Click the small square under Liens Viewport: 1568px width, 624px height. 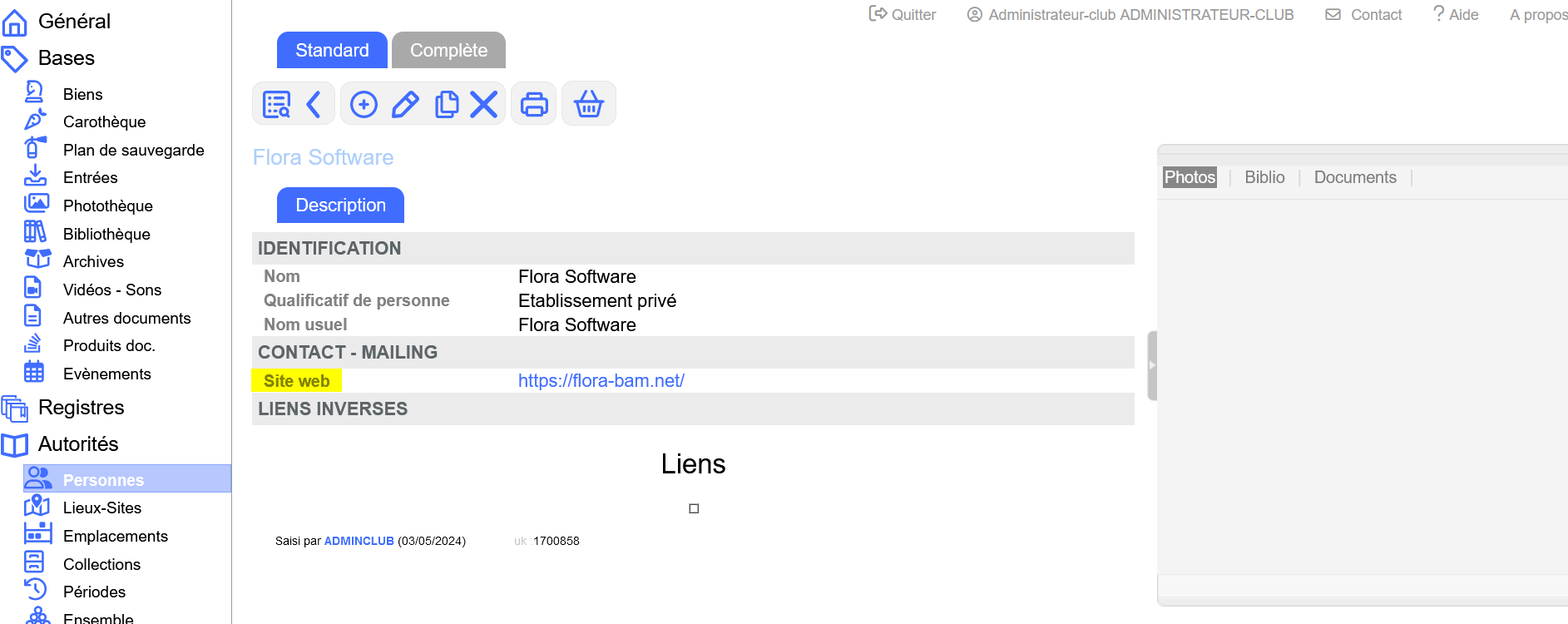(694, 508)
